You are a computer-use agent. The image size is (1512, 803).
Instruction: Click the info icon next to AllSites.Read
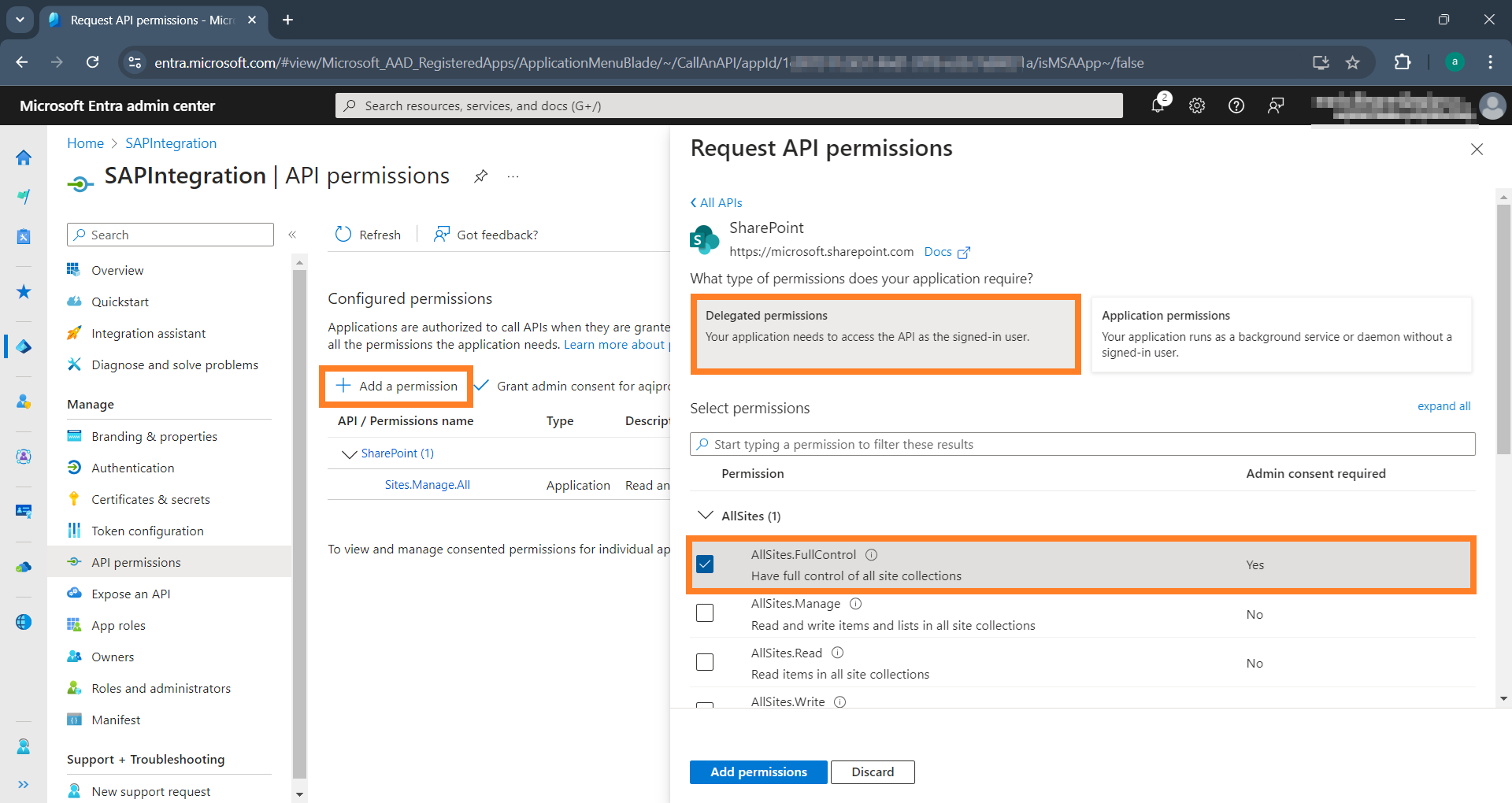838,653
